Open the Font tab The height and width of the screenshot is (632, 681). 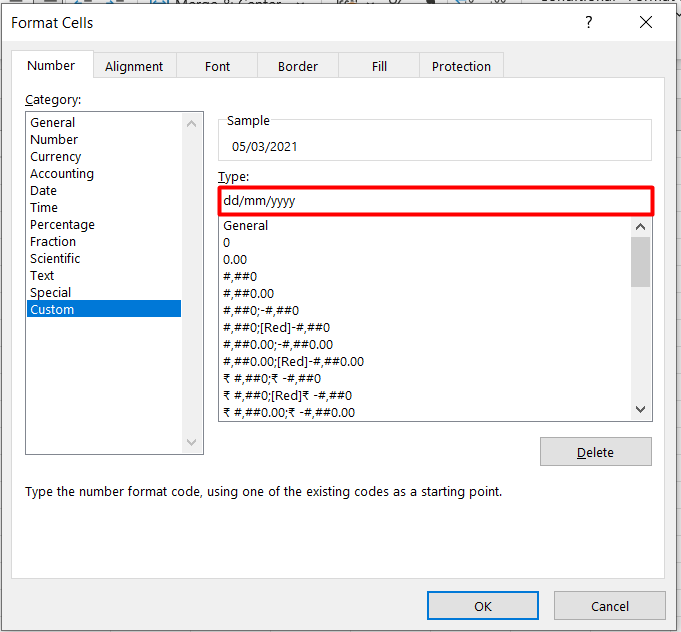[217, 66]
